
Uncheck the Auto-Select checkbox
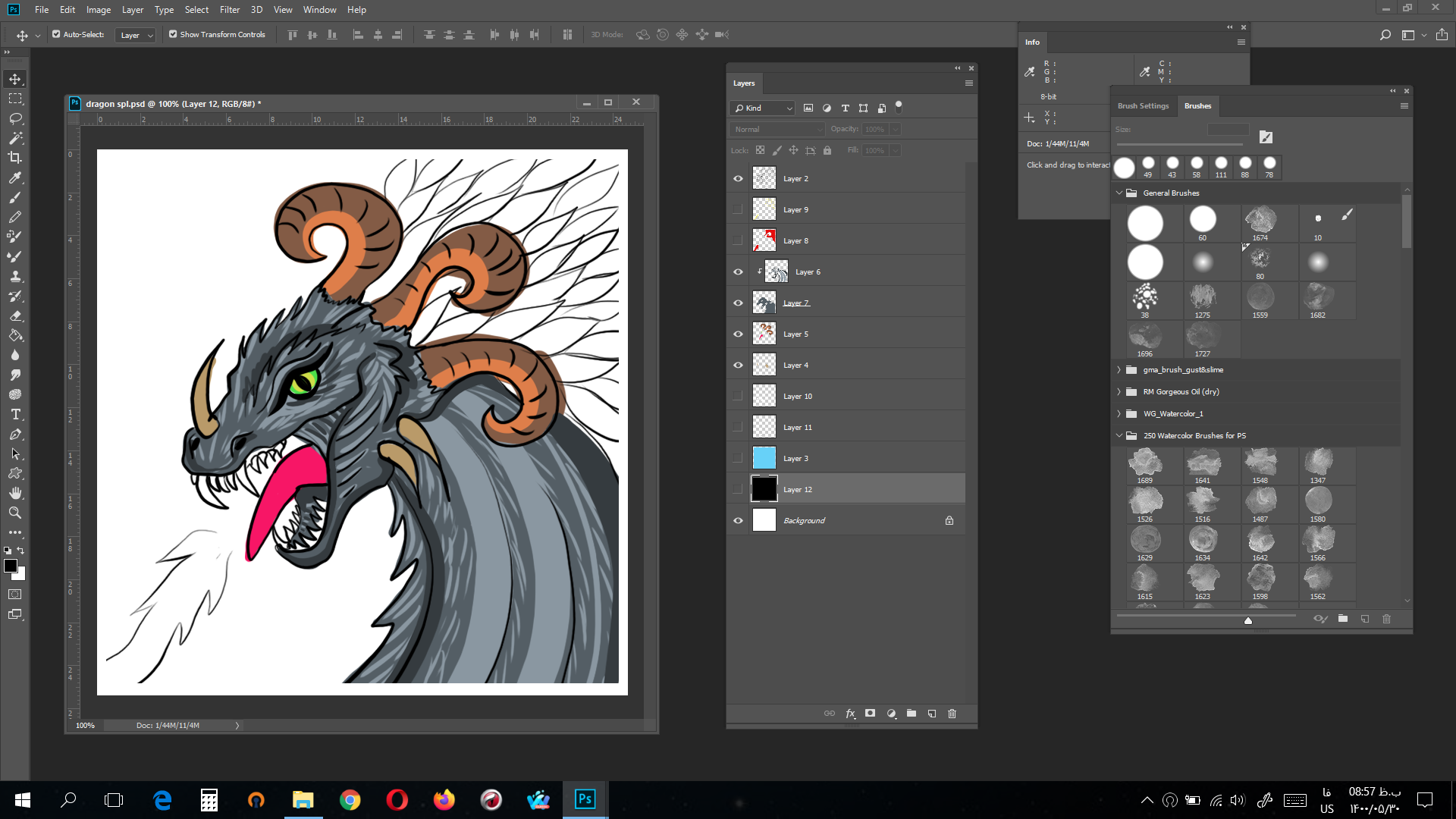[56, 34]
